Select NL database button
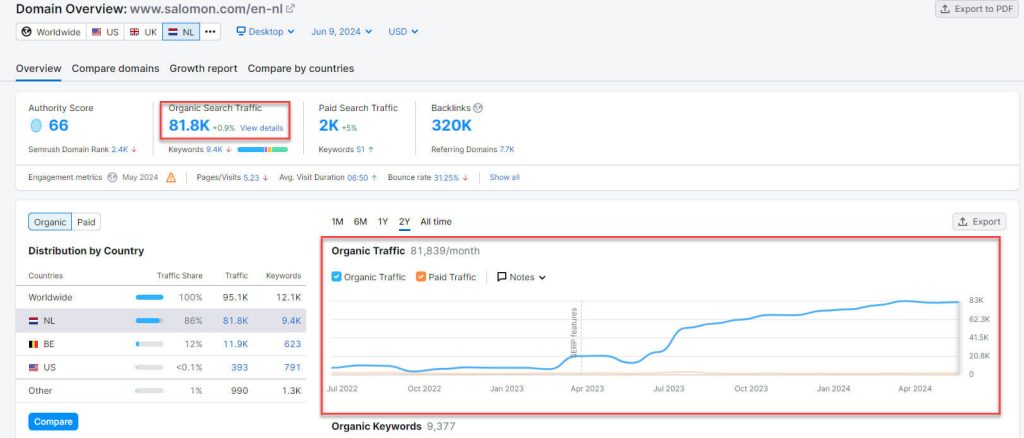 pyautogui.click(x=181, y=31)
